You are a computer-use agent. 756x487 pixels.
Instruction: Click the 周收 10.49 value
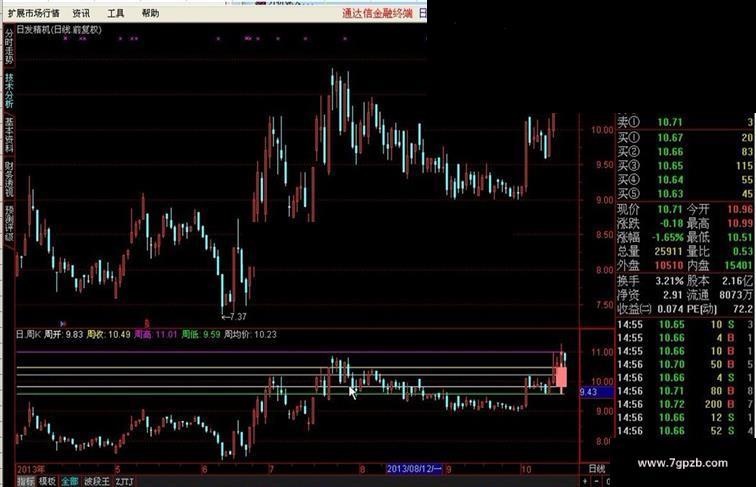point(119,334)
